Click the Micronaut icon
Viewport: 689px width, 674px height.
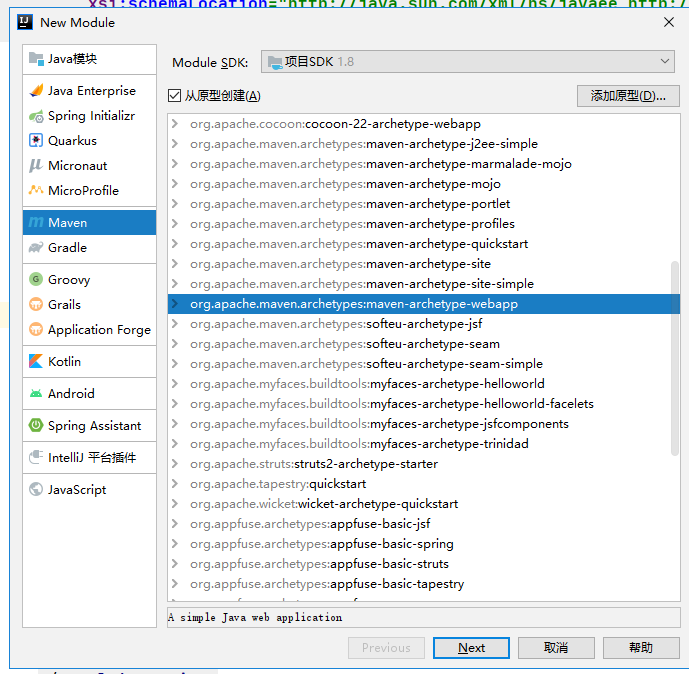(36, 166)
